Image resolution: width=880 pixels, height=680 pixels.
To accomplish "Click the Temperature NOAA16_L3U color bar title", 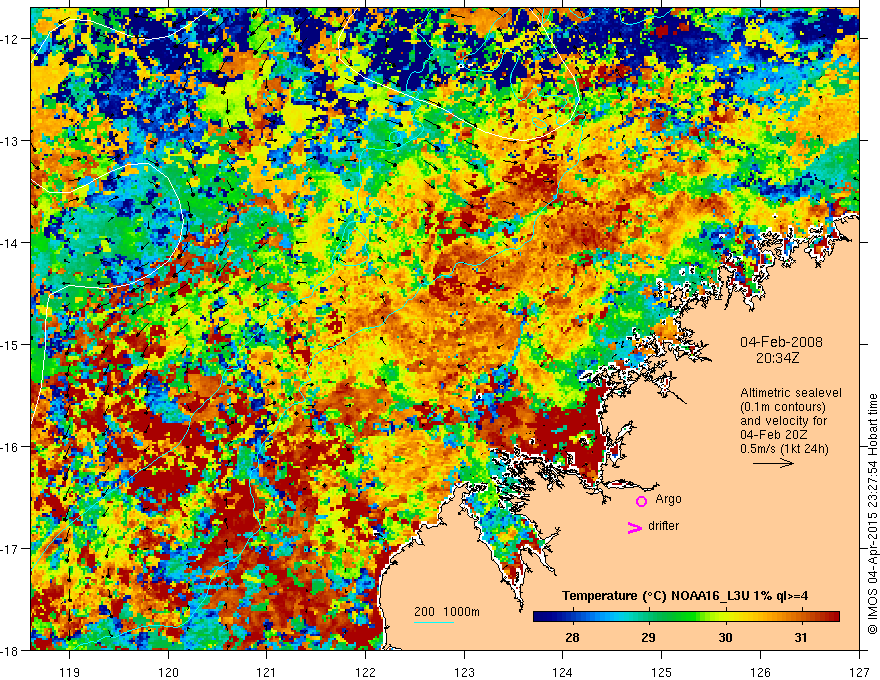I will pyautogui.click(x=685, y=596).
